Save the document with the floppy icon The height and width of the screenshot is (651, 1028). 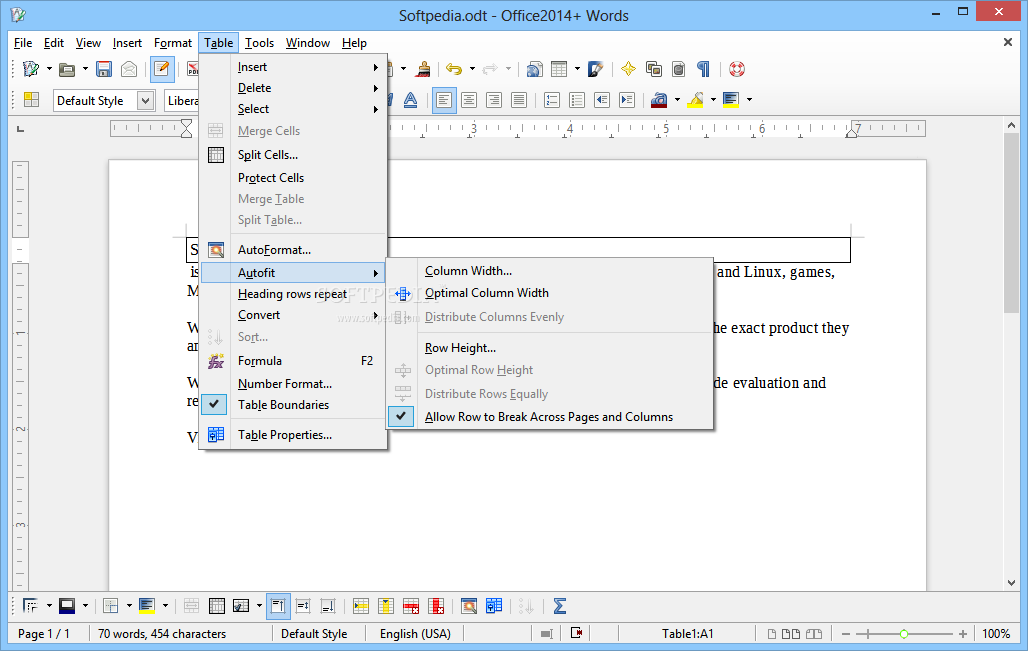tap(104, 69)
